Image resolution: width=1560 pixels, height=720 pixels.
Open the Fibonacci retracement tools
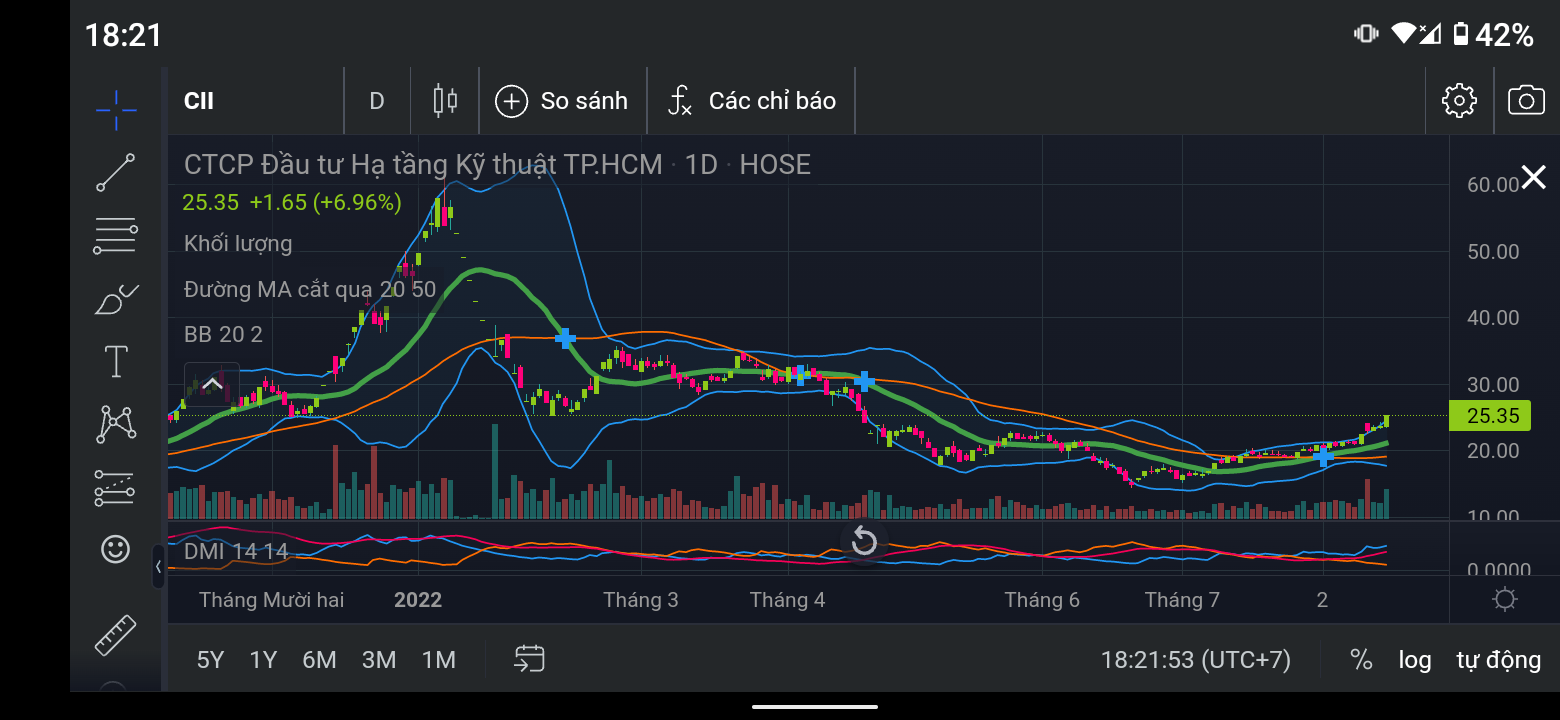116,235
